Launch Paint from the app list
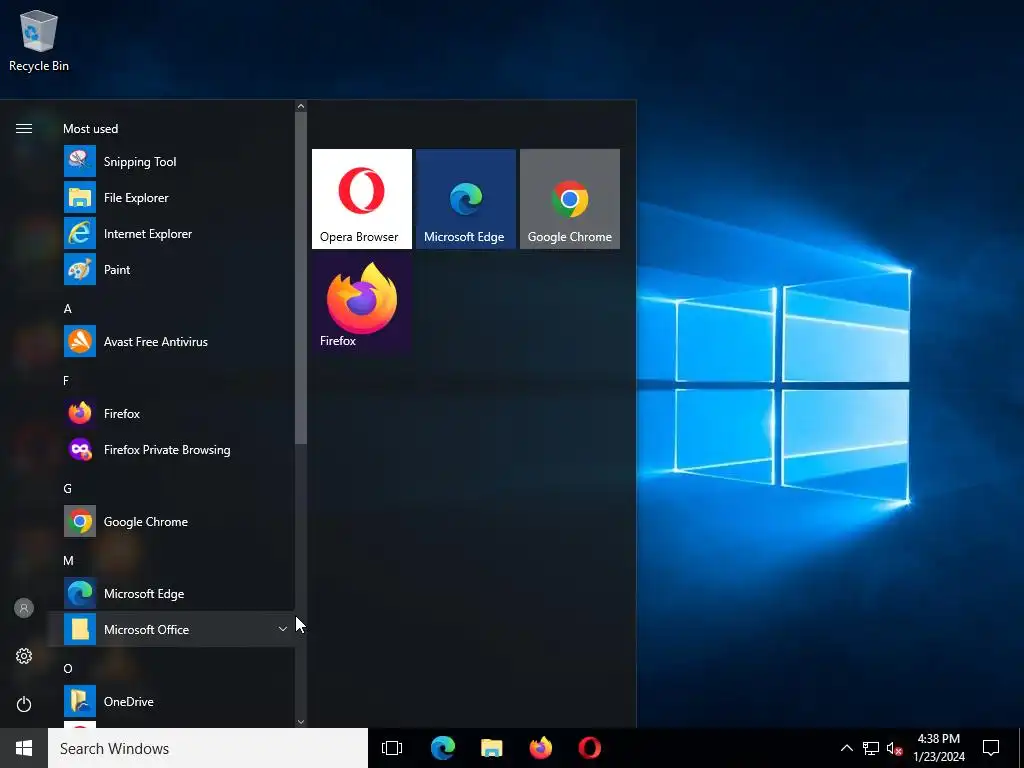The height and width of the screenshot is (768, 1024). coord(171,270)
